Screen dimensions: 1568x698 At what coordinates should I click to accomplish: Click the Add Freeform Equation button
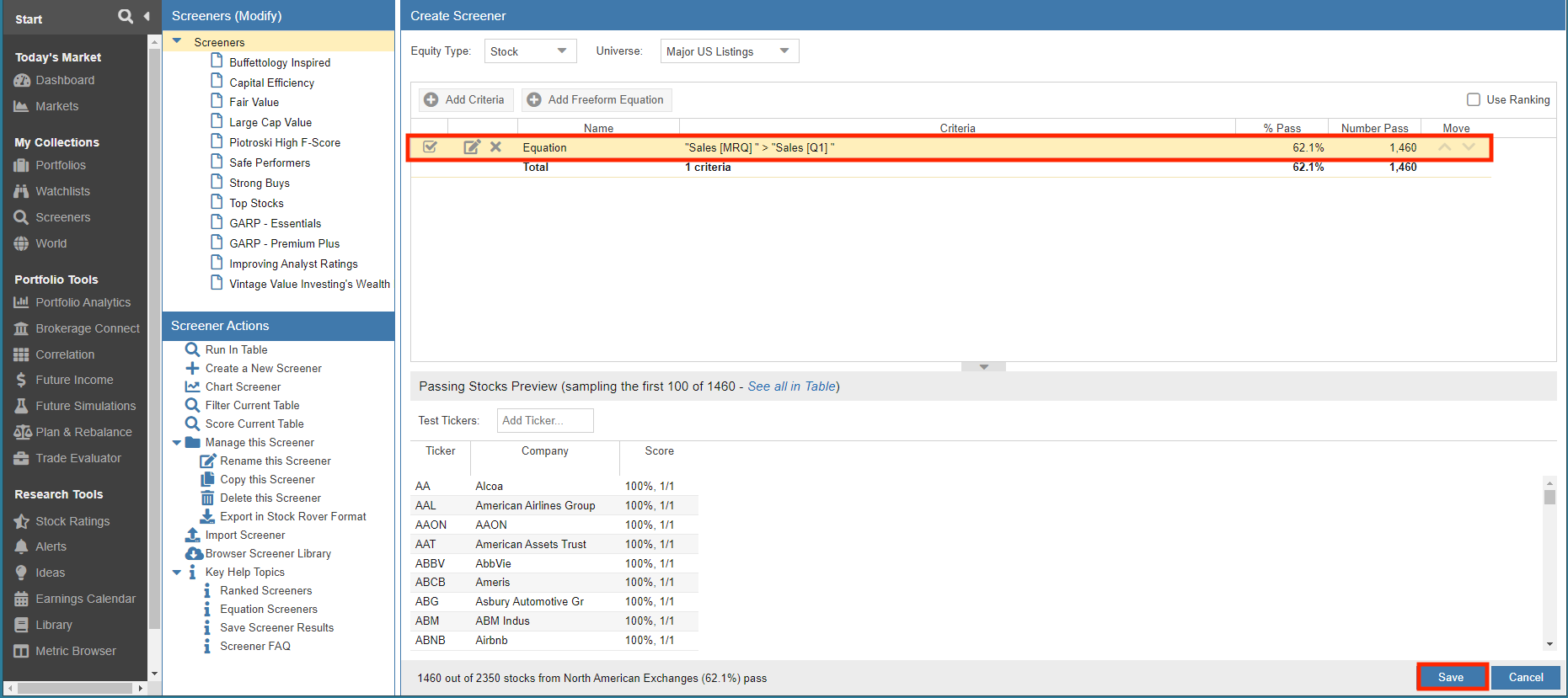pos(597,99)
